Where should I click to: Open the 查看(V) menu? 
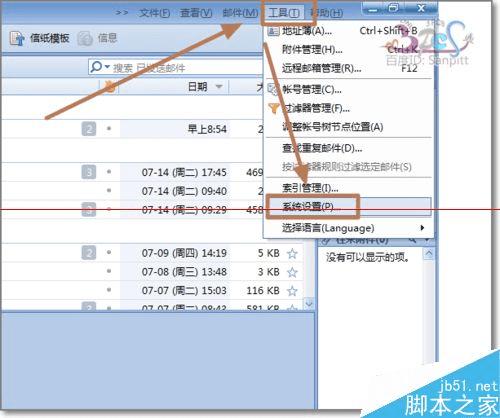point(196,13)
